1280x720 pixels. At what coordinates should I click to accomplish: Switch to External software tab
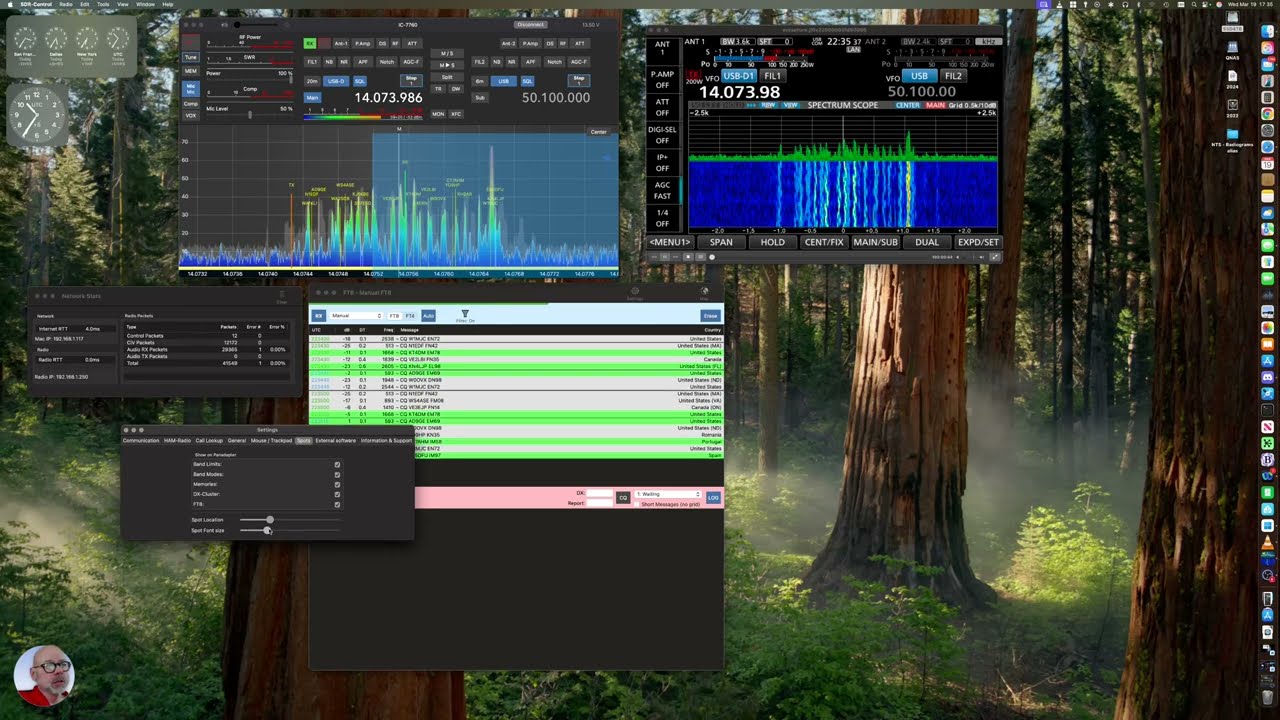[x=336, y=440]
